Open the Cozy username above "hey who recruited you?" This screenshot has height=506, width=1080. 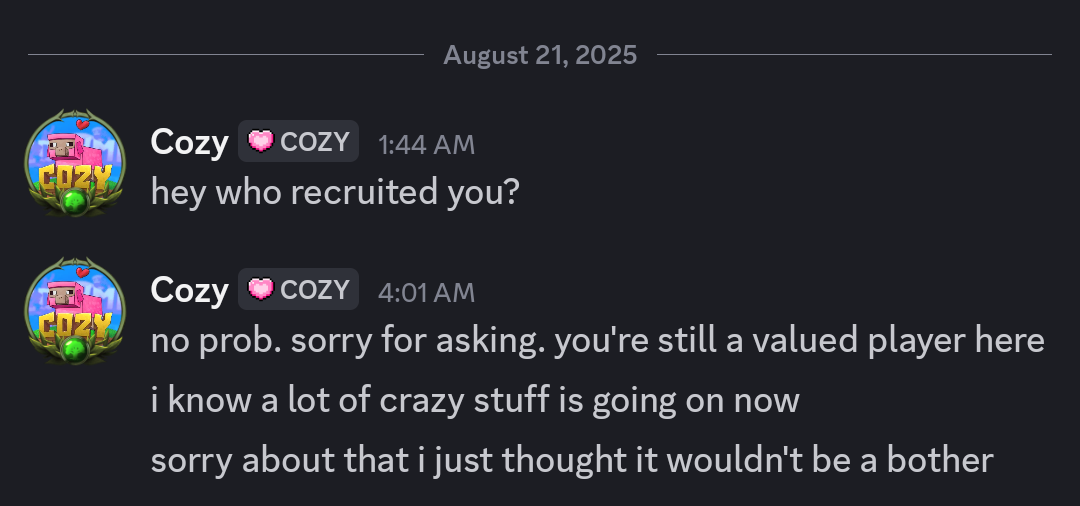[x=189, y=143]
